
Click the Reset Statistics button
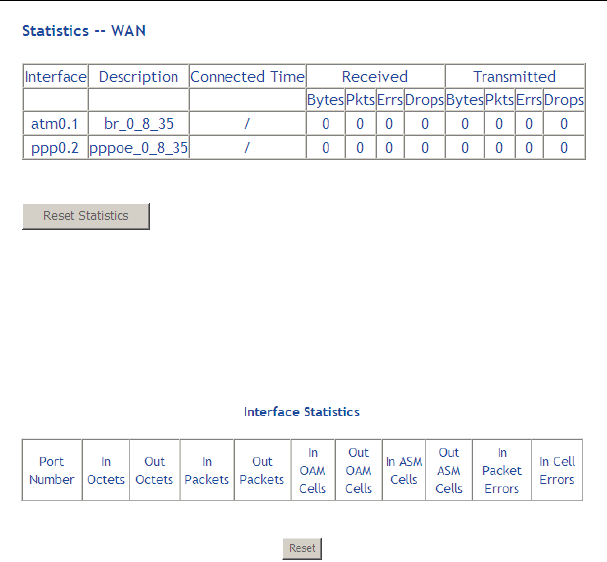click(86, 216)
